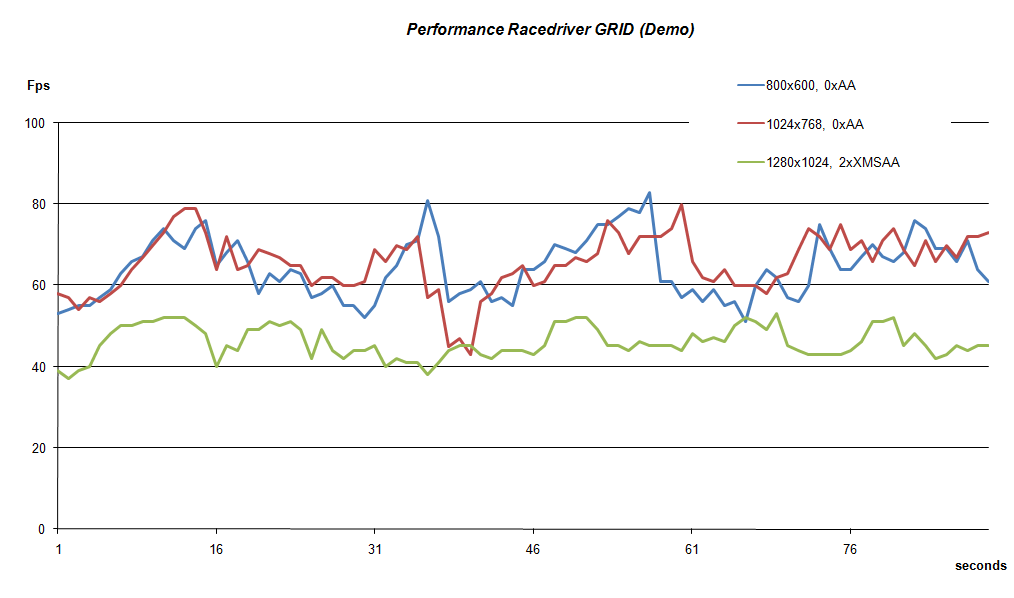This screenshot has width=1014, height=598.
Task: Click the blue line's highest peak near 83 fps
Action: coord(649,193)
